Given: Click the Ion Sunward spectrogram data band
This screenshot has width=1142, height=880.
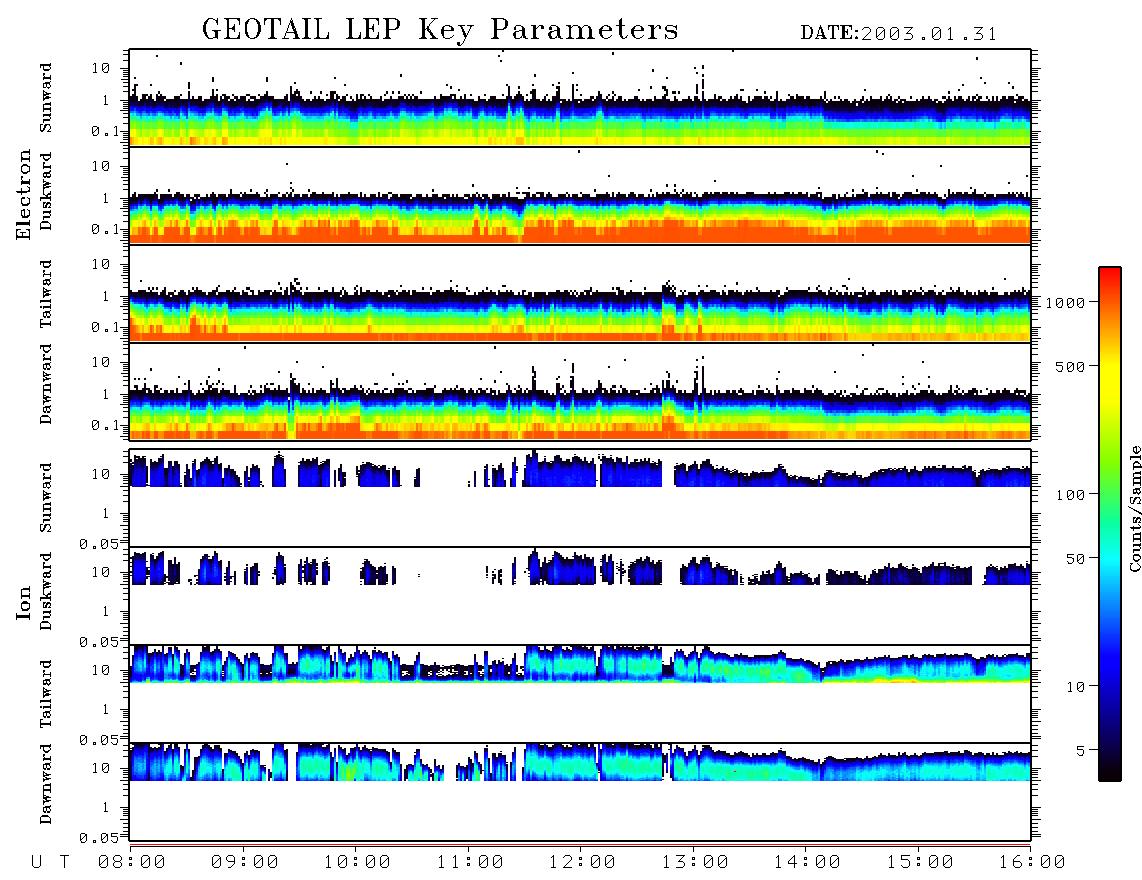Looking at the screenshot, I should click(580, 470).
